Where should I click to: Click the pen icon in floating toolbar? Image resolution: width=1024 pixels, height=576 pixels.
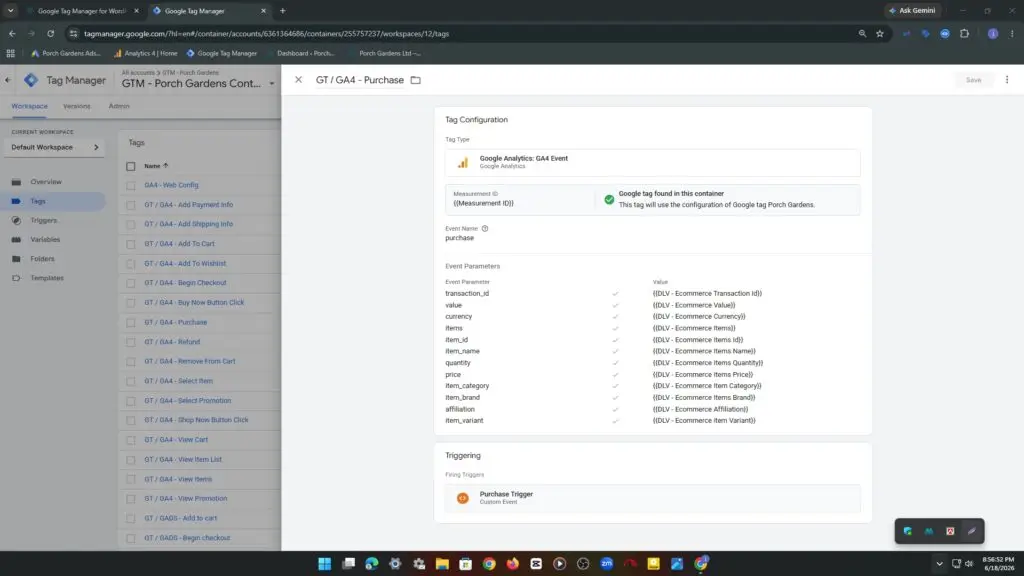pos(972,531)
